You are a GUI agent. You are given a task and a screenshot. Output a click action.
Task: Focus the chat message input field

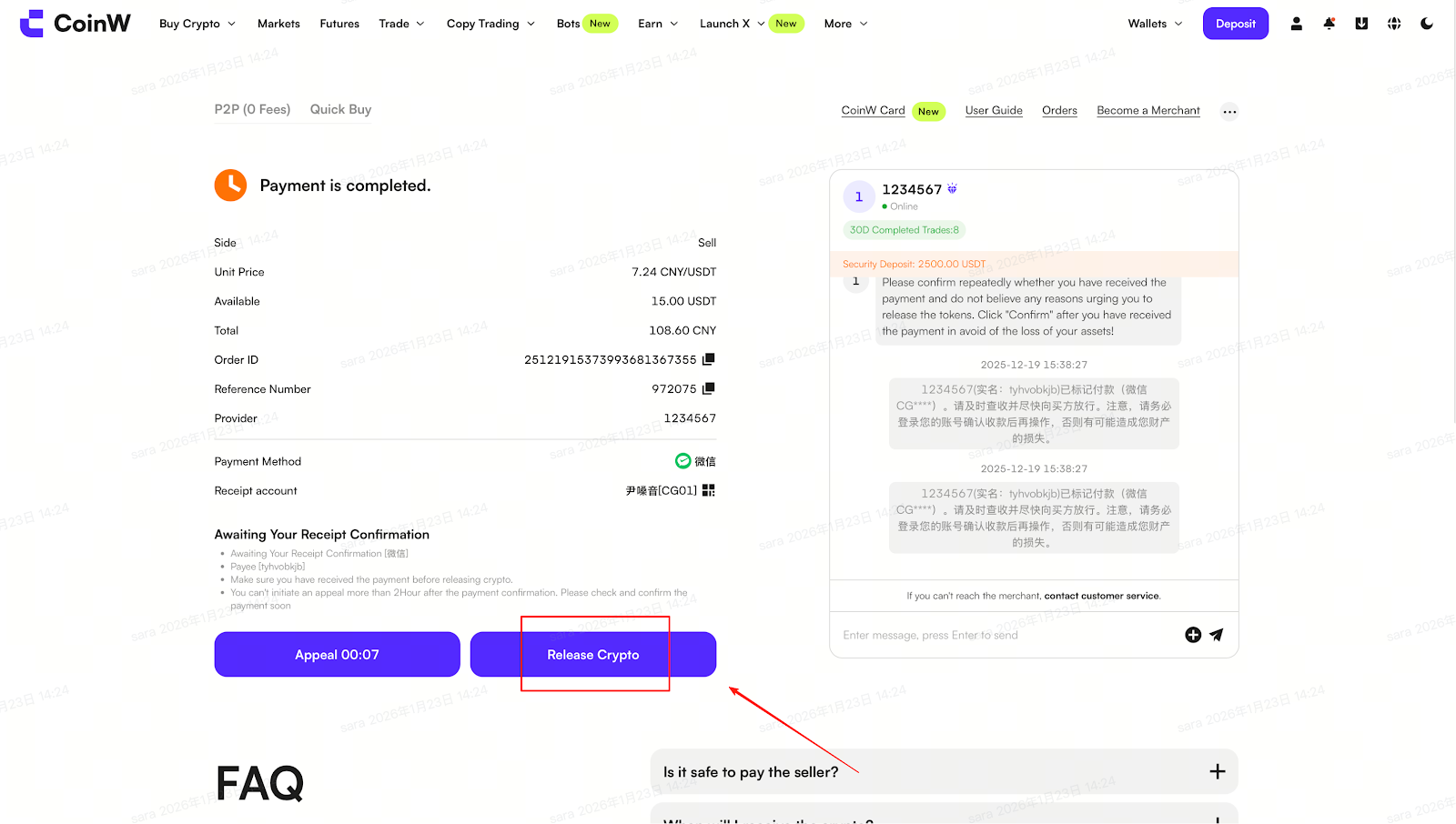pos(1001,635)
